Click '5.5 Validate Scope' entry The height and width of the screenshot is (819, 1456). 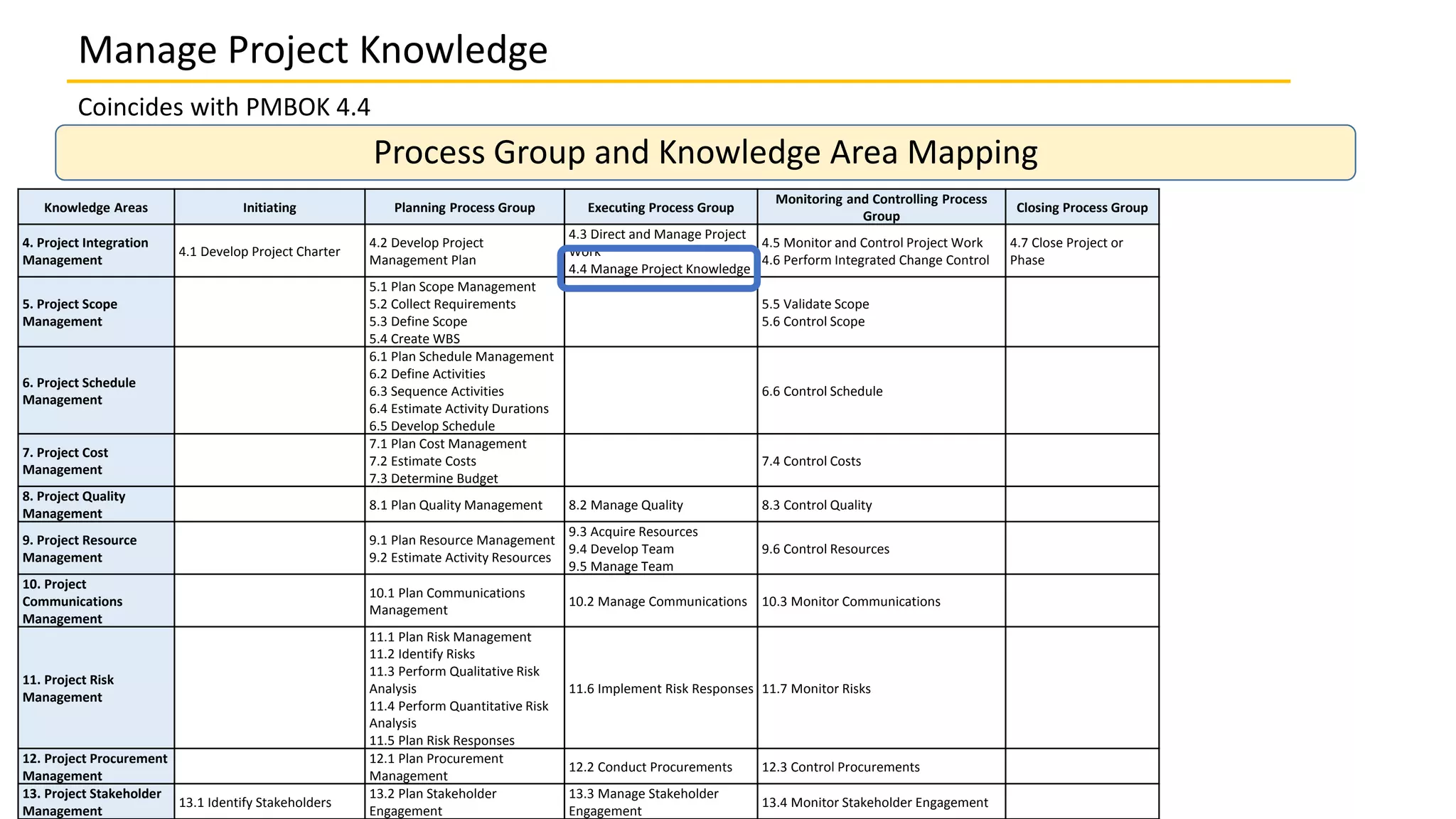815,304
